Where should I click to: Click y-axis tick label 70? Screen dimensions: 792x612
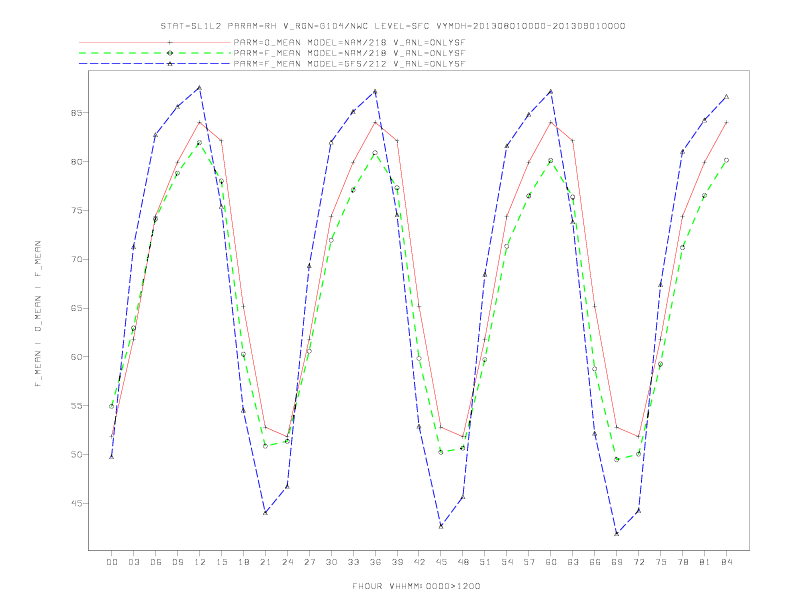click(76, 260)
